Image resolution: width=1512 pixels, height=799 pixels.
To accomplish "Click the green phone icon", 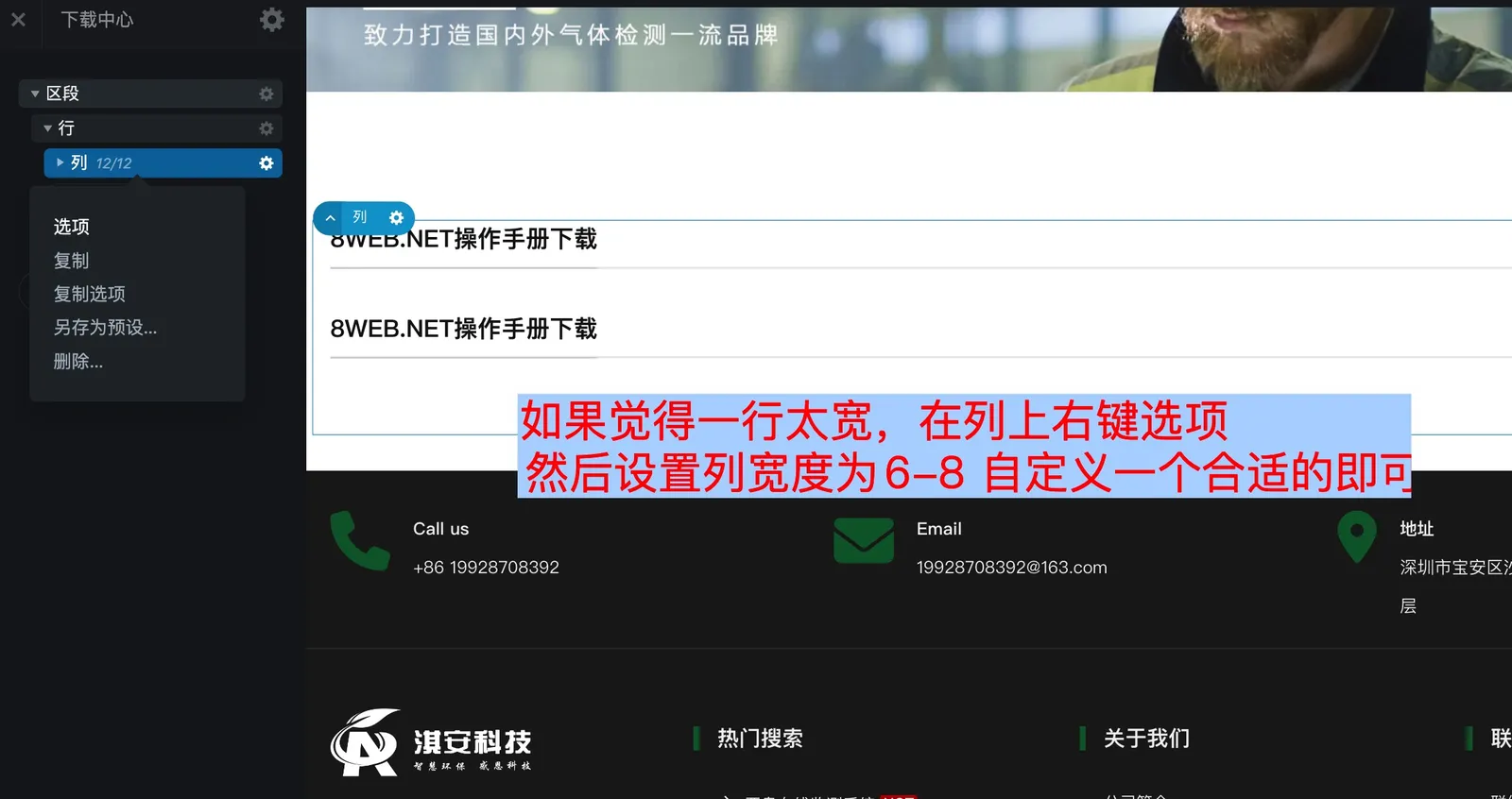I will (359, 541).
